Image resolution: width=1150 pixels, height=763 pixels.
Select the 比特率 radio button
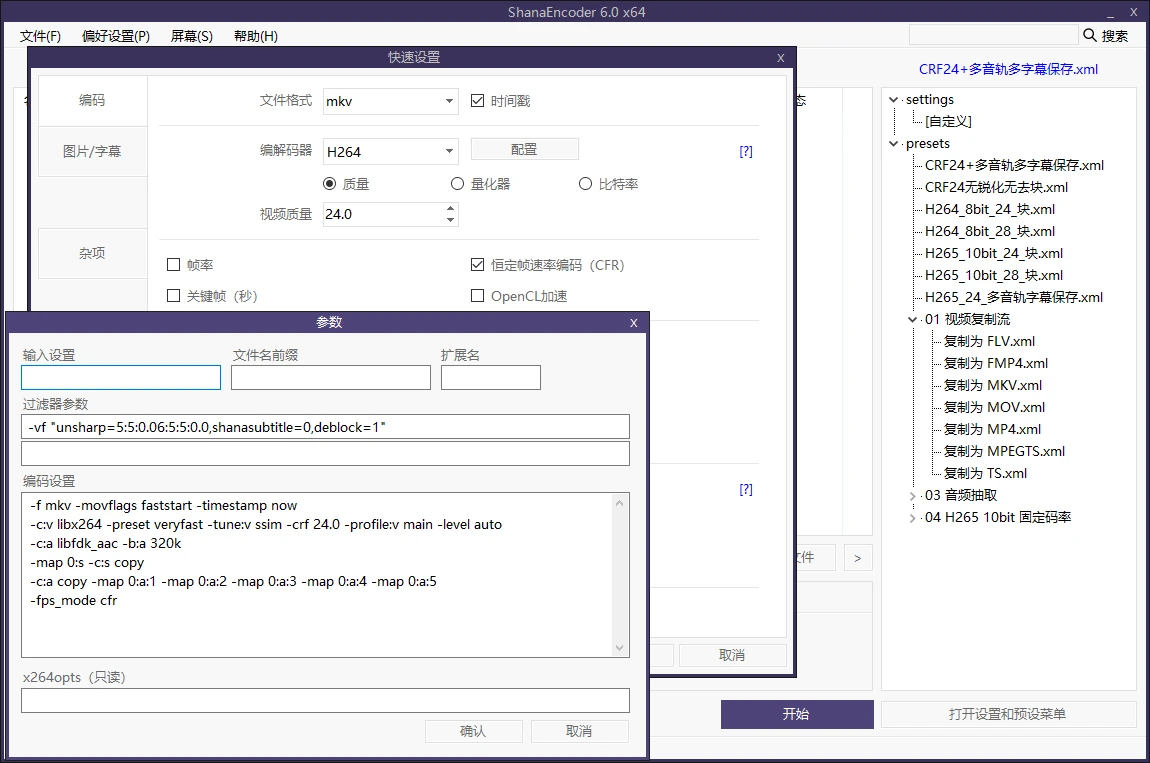pos(585,183)
